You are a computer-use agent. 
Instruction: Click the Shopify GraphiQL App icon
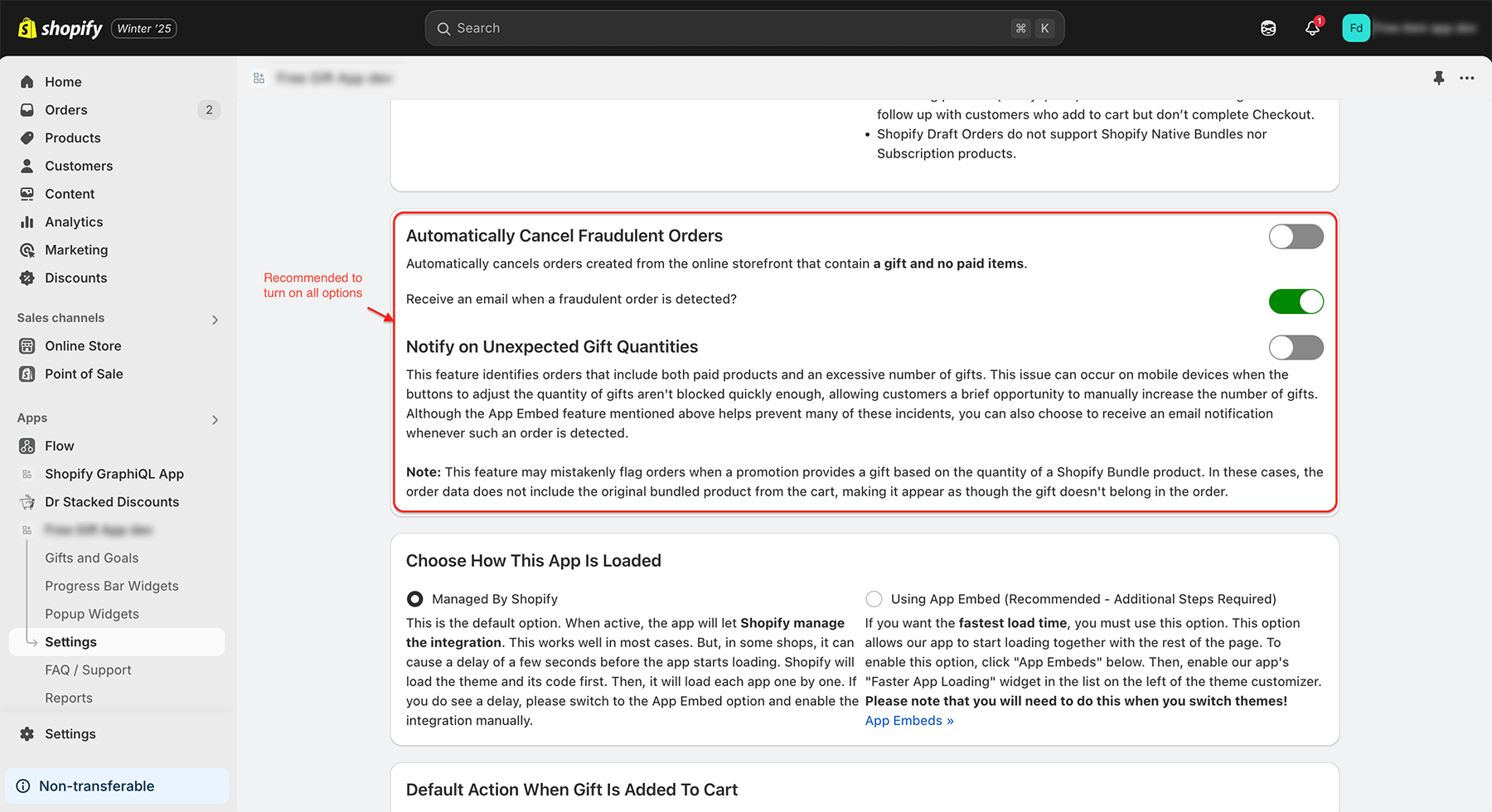click(27, 475)
